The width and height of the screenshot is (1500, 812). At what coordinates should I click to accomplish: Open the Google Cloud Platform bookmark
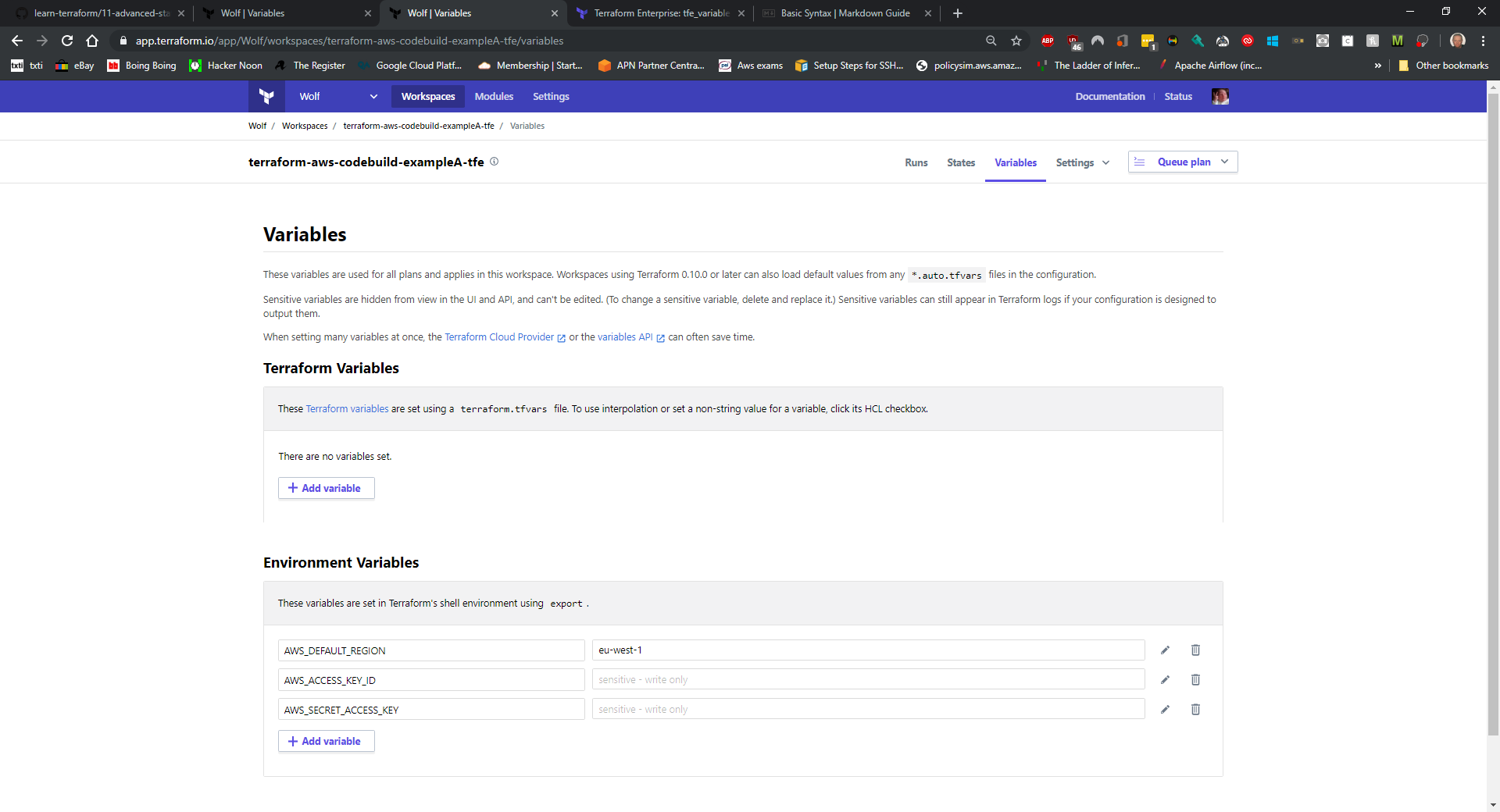410,66
